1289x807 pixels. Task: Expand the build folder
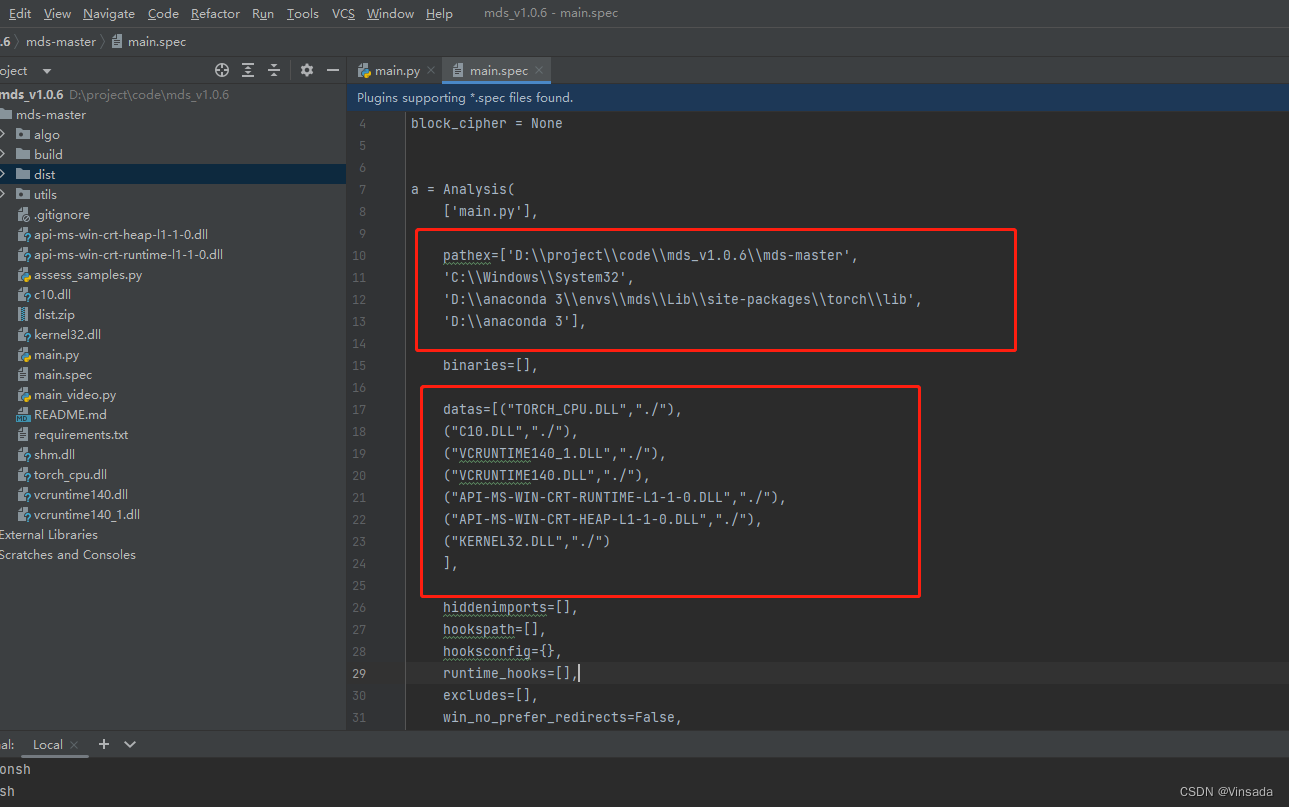(3, 154)
